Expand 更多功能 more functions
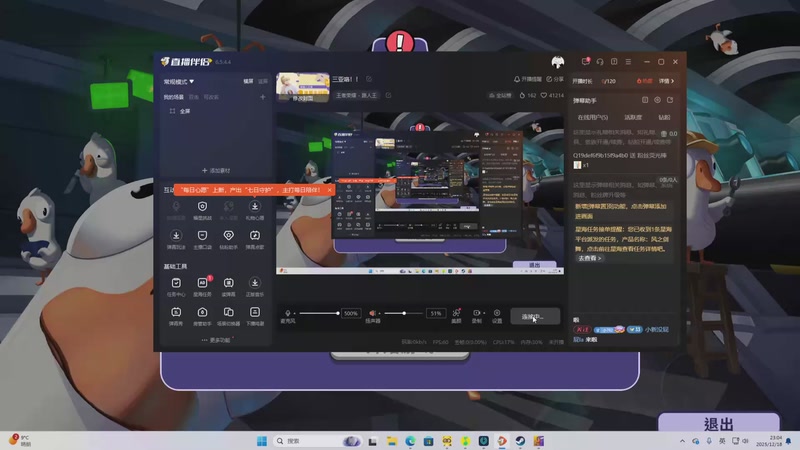This screenshot has height=450, width=800. pos(218,340)
